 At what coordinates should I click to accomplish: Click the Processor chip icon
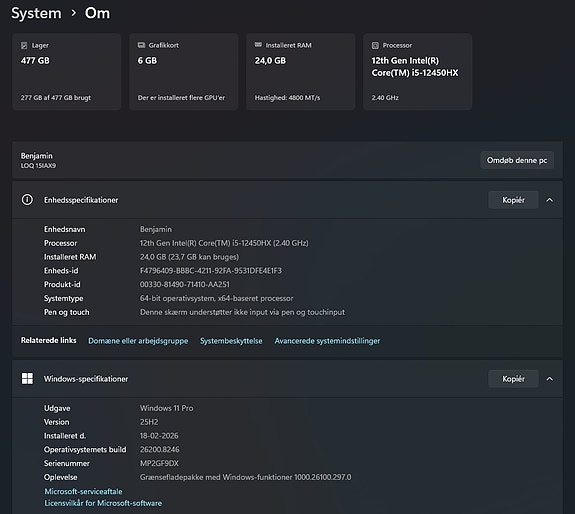pos(375,45)
